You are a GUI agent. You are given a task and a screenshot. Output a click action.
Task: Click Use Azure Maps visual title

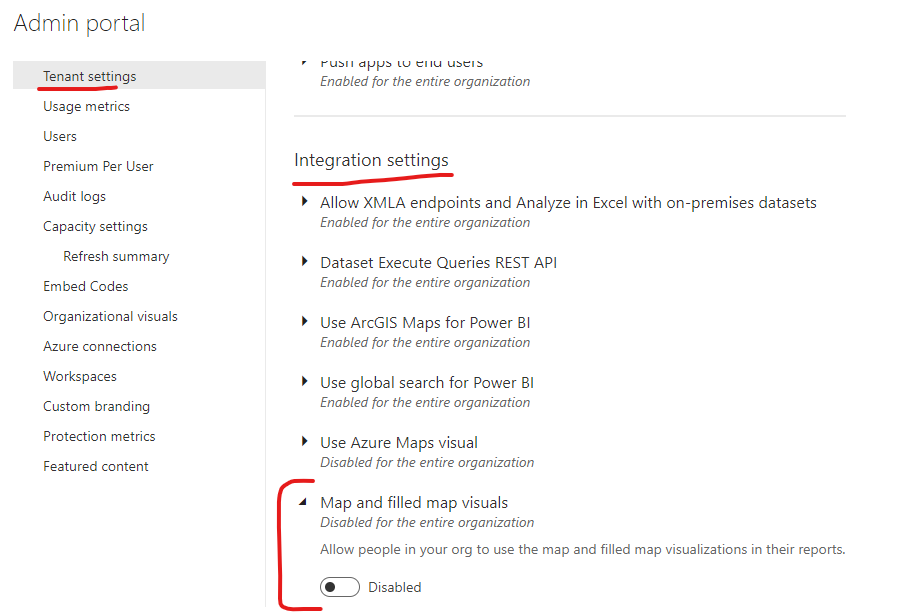pos(398,443)
